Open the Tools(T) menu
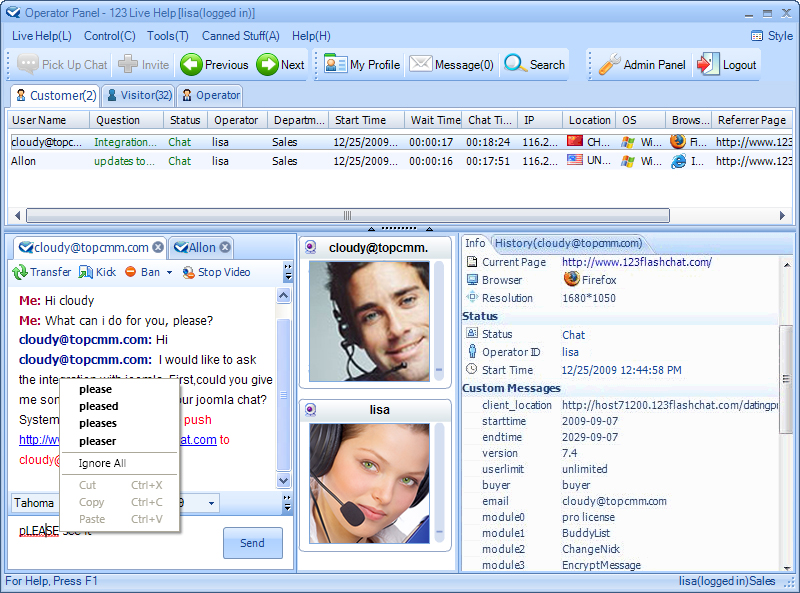The width and height of the screenshot is (800, 593). pos(168,36)
